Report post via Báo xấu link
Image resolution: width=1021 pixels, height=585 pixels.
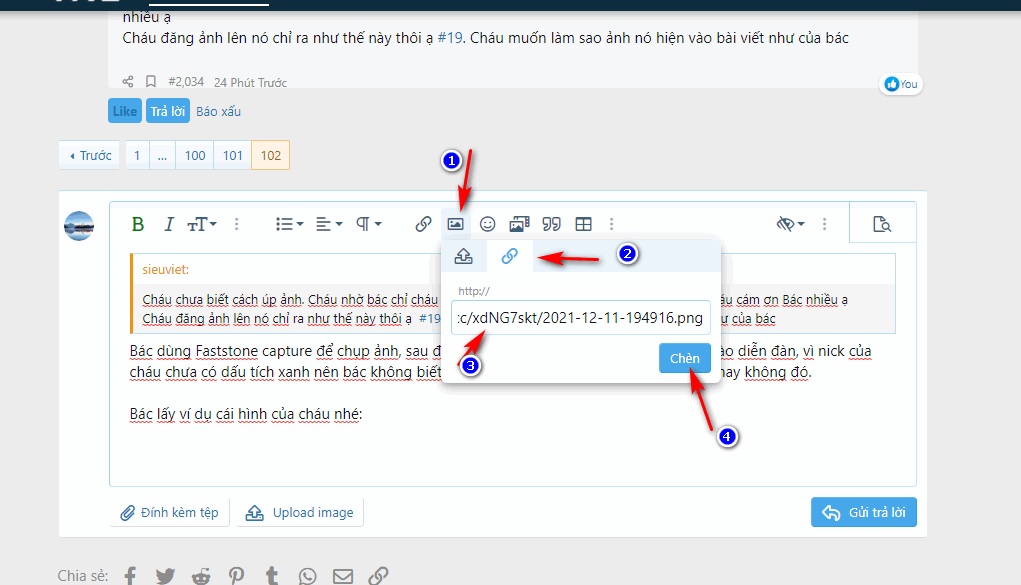point(218,111)
